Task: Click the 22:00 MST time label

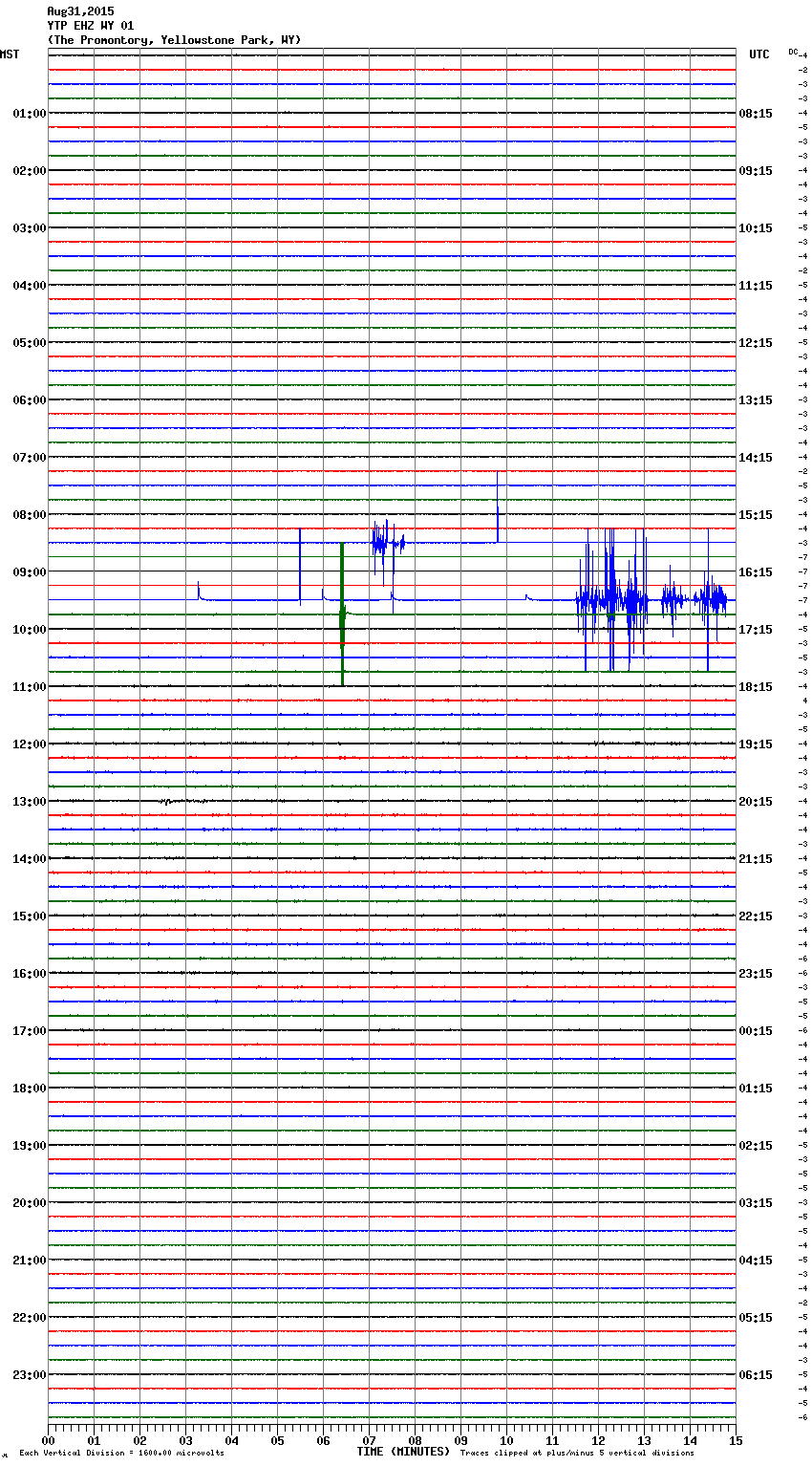Action: tap(30, 1318)
